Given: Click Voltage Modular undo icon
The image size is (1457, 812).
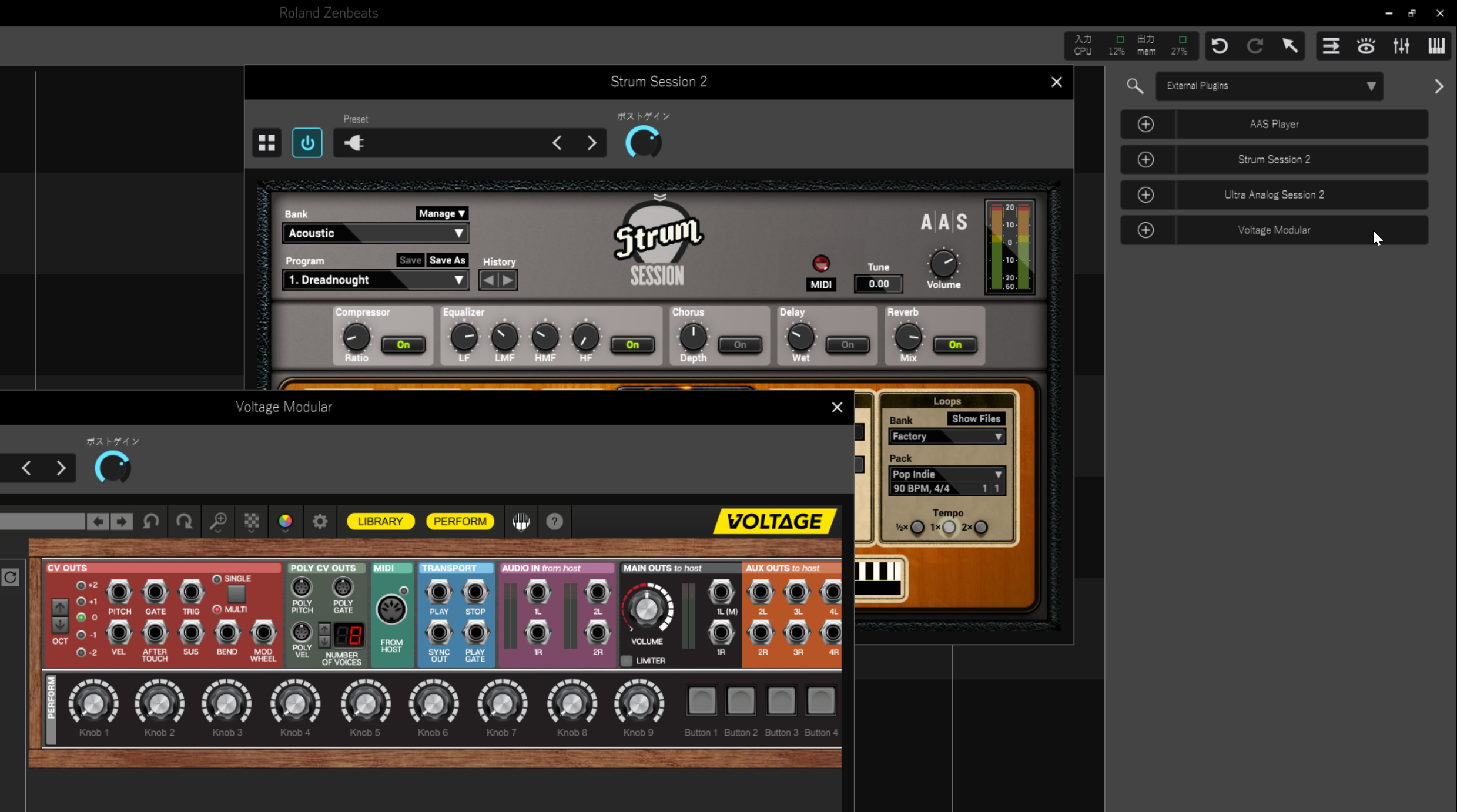Looking at the screenshot, I should 151,521.
